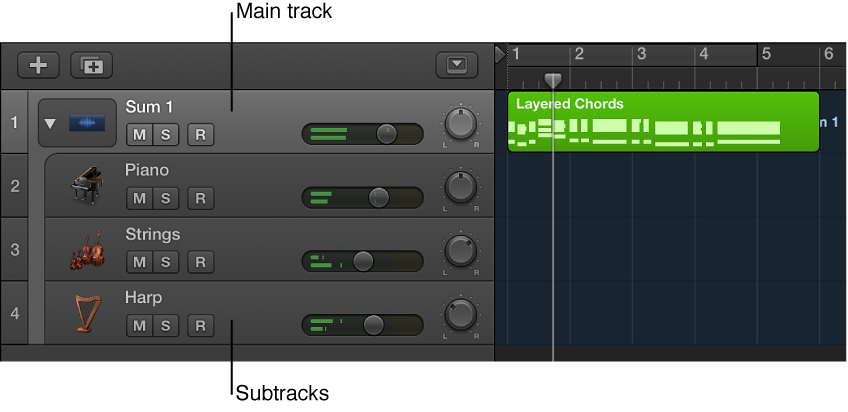Mute the Strings track
This screenshot has height=412, width=848.
[140, 263]
